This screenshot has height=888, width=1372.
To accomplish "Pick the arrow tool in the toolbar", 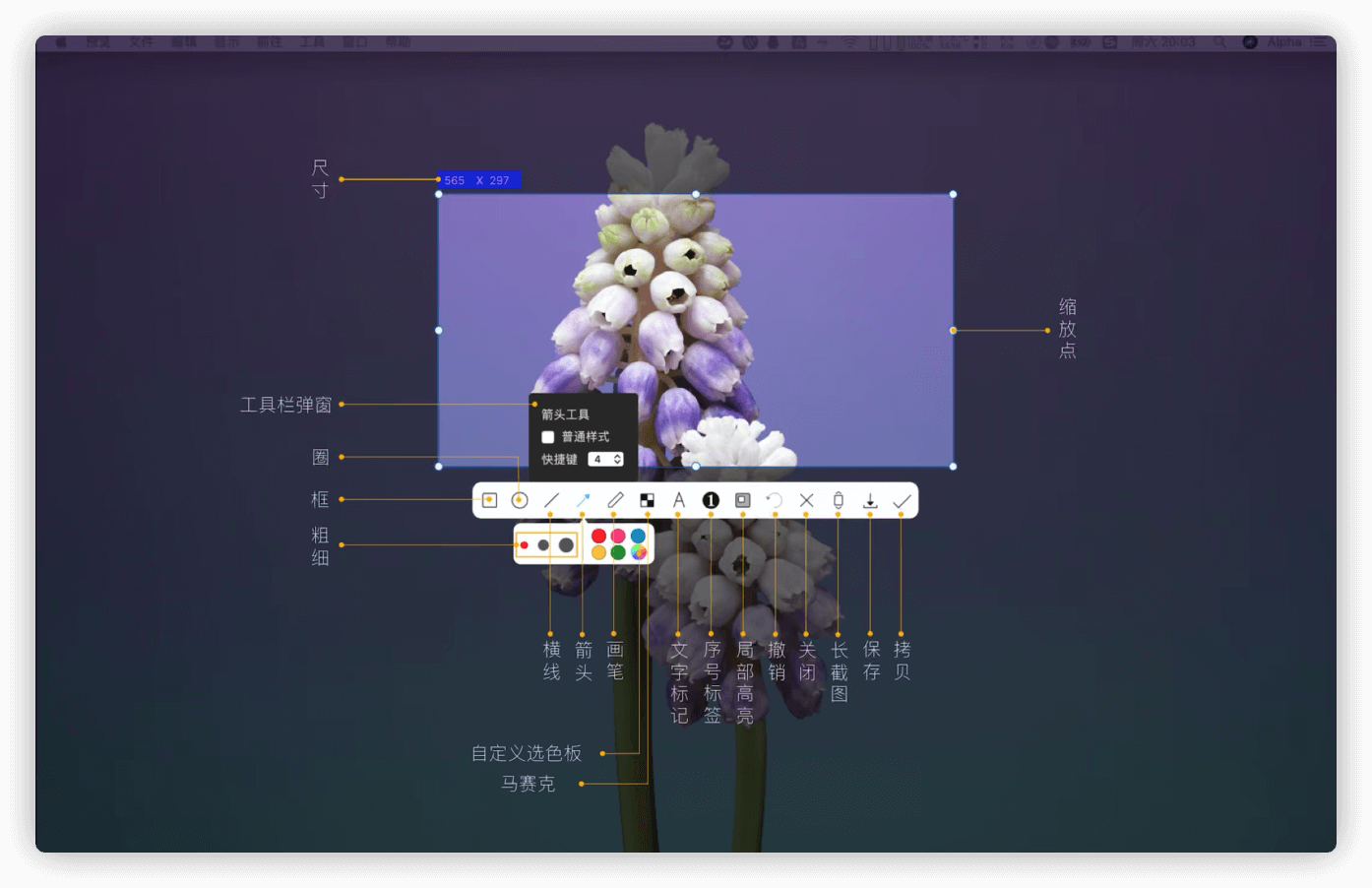I will (x=583, y=500).
